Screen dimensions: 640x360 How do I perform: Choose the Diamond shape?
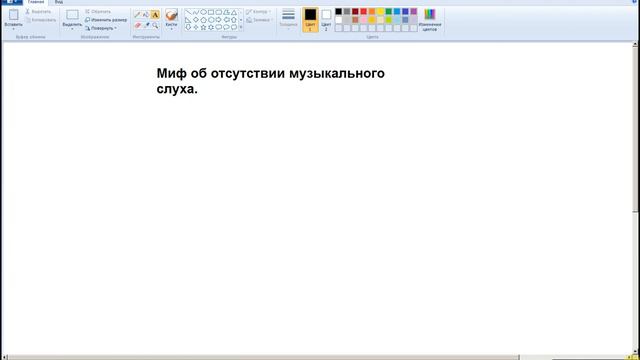196,20
